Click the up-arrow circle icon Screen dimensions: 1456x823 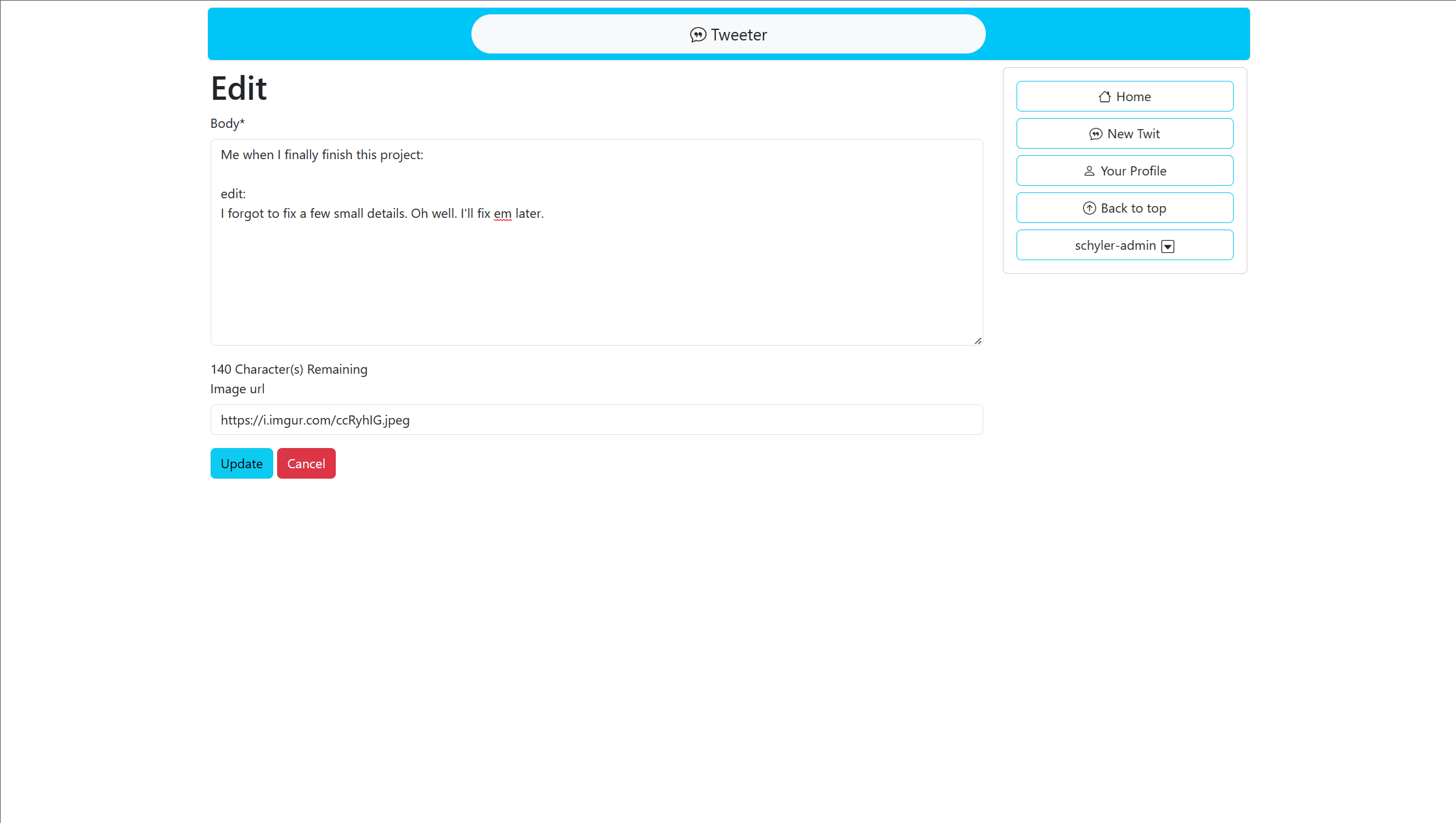tap(1089, 208)
